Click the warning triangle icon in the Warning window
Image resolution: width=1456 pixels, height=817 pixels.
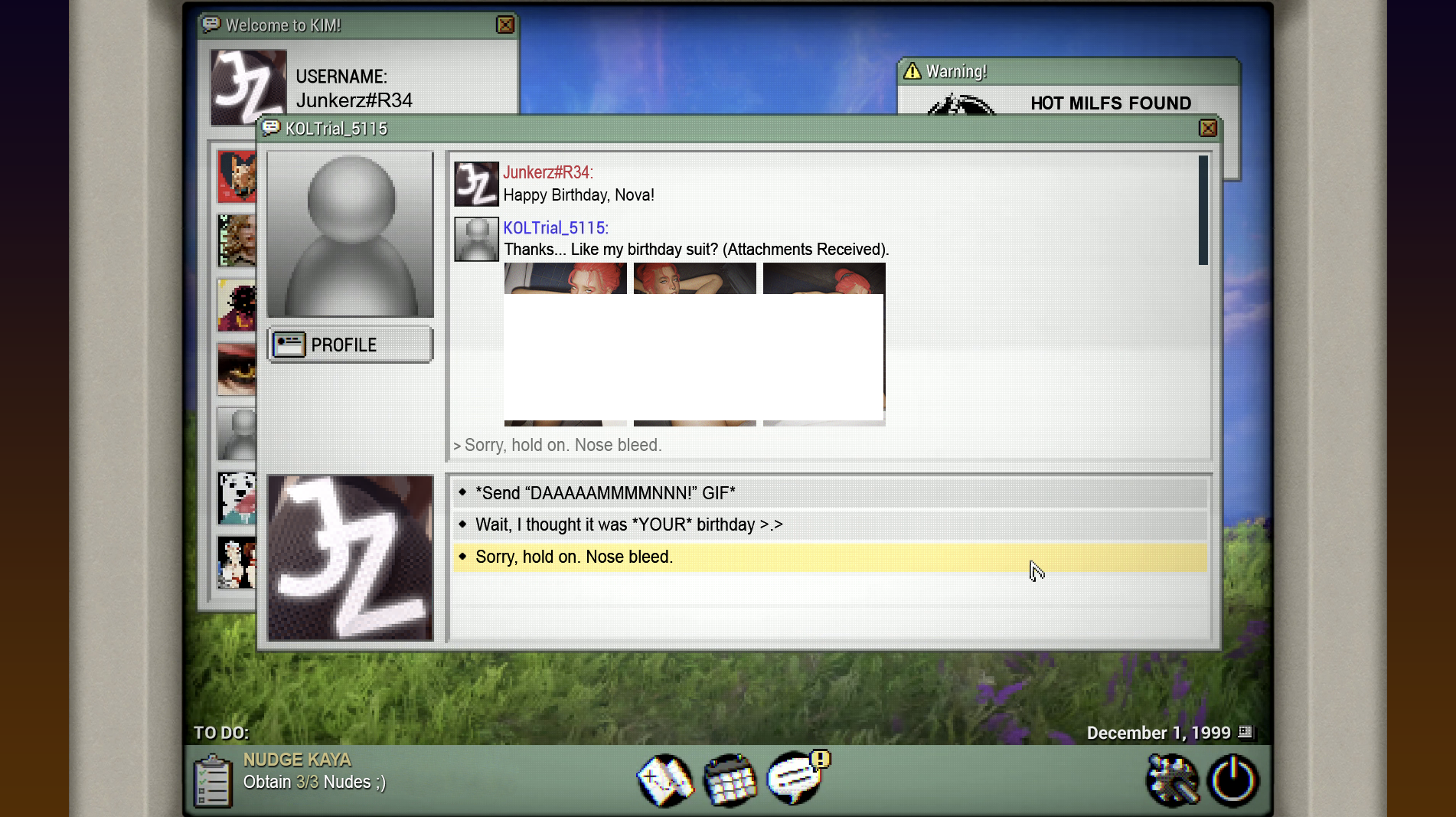(912, 71)
